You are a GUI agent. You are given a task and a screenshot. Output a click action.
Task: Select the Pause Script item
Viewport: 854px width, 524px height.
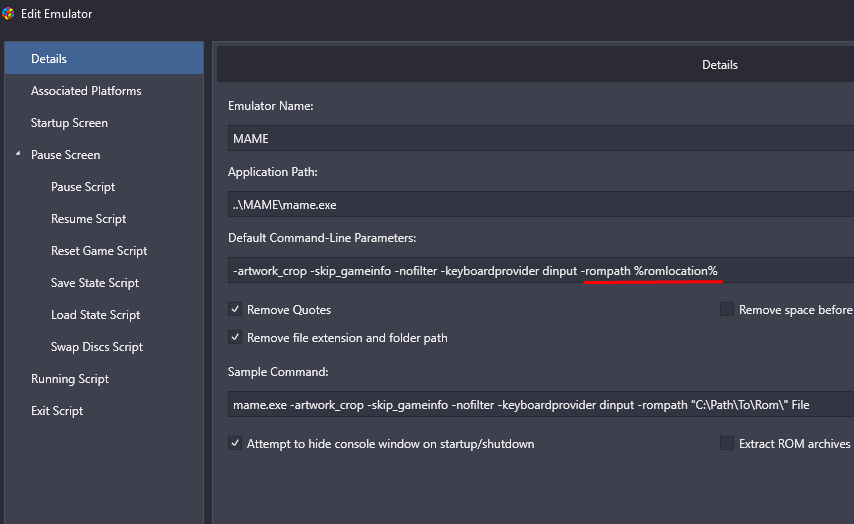pos(83,187)
